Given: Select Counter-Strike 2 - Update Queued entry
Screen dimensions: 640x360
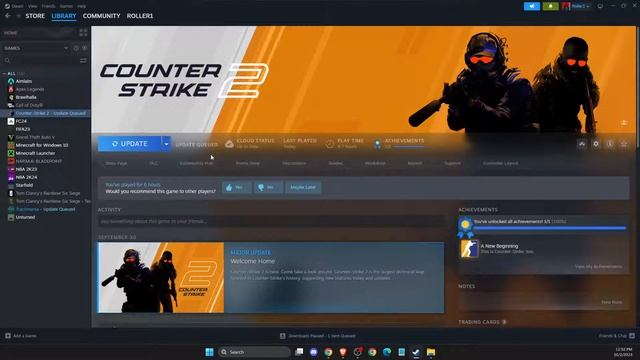Looking at the screenshot, I should (51, 113).
